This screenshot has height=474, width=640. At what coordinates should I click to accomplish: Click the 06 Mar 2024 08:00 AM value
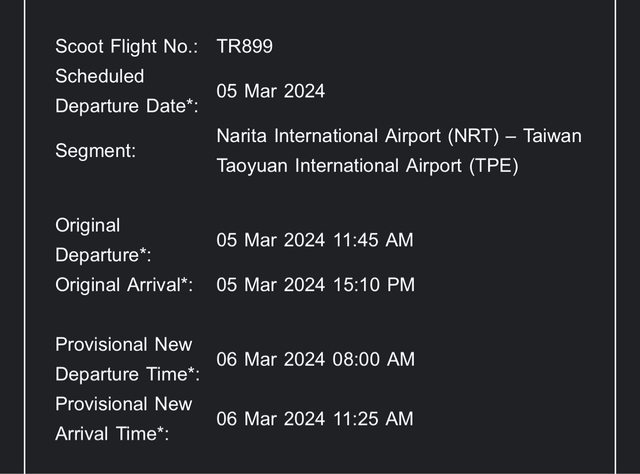315,359
